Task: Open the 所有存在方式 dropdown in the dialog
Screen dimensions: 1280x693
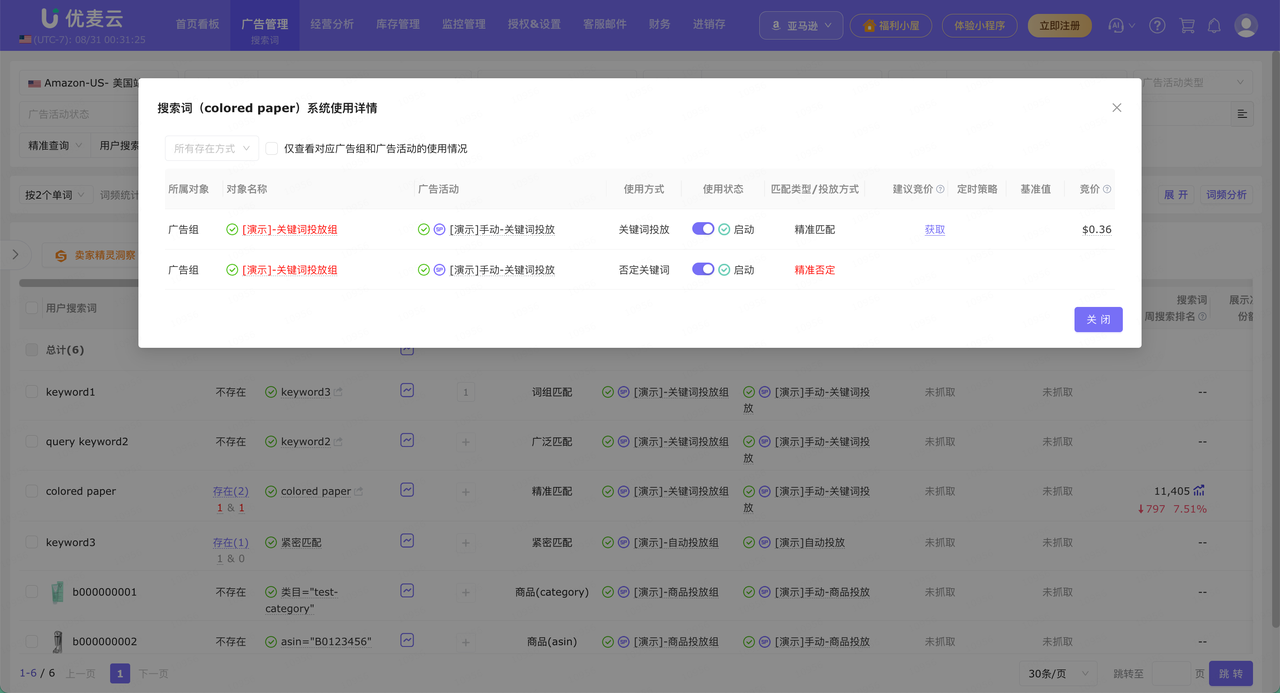Action: (212, 148)
